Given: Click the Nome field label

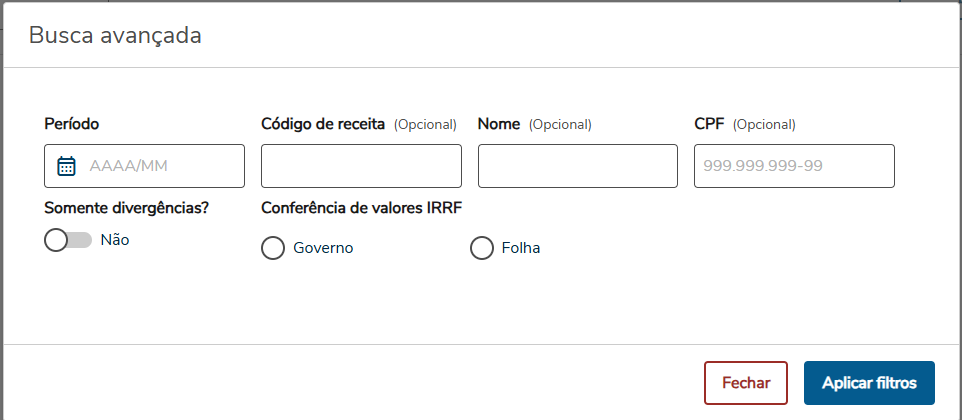Looking at the screenshot, I should pos(498,124).
